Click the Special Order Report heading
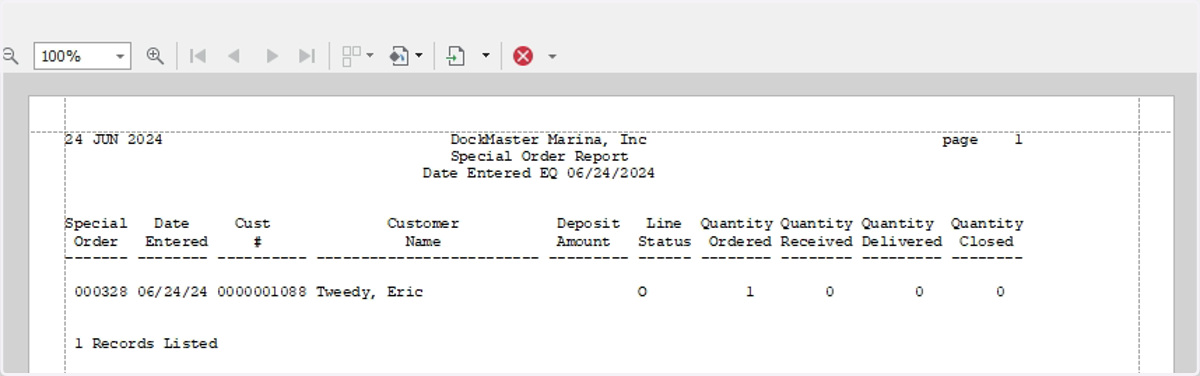The image size is (1200, 376). 539,157
